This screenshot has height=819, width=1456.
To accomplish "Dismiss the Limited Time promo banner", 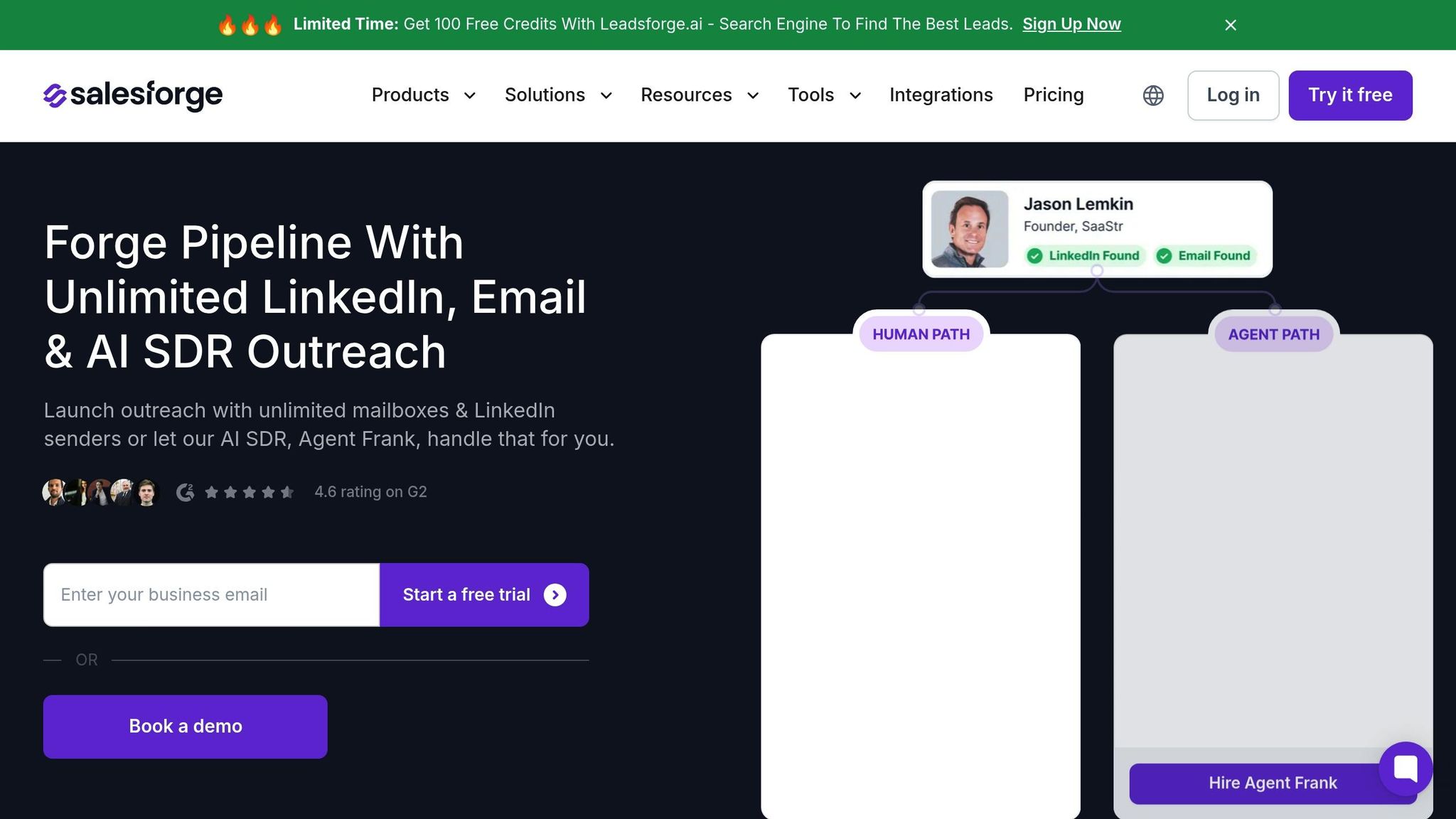I will pyautogui.click(x=1231, y=25).
